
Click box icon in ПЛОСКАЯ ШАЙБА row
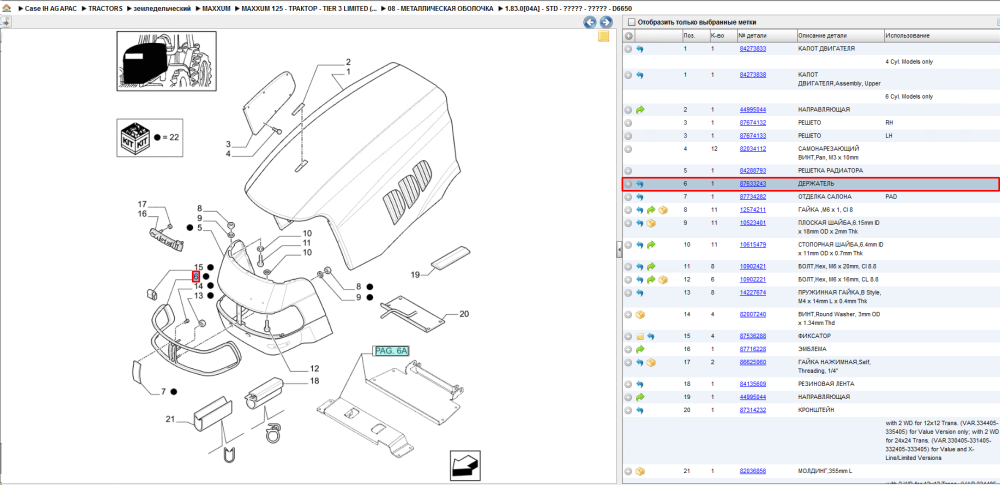click(x=651, y=223)
